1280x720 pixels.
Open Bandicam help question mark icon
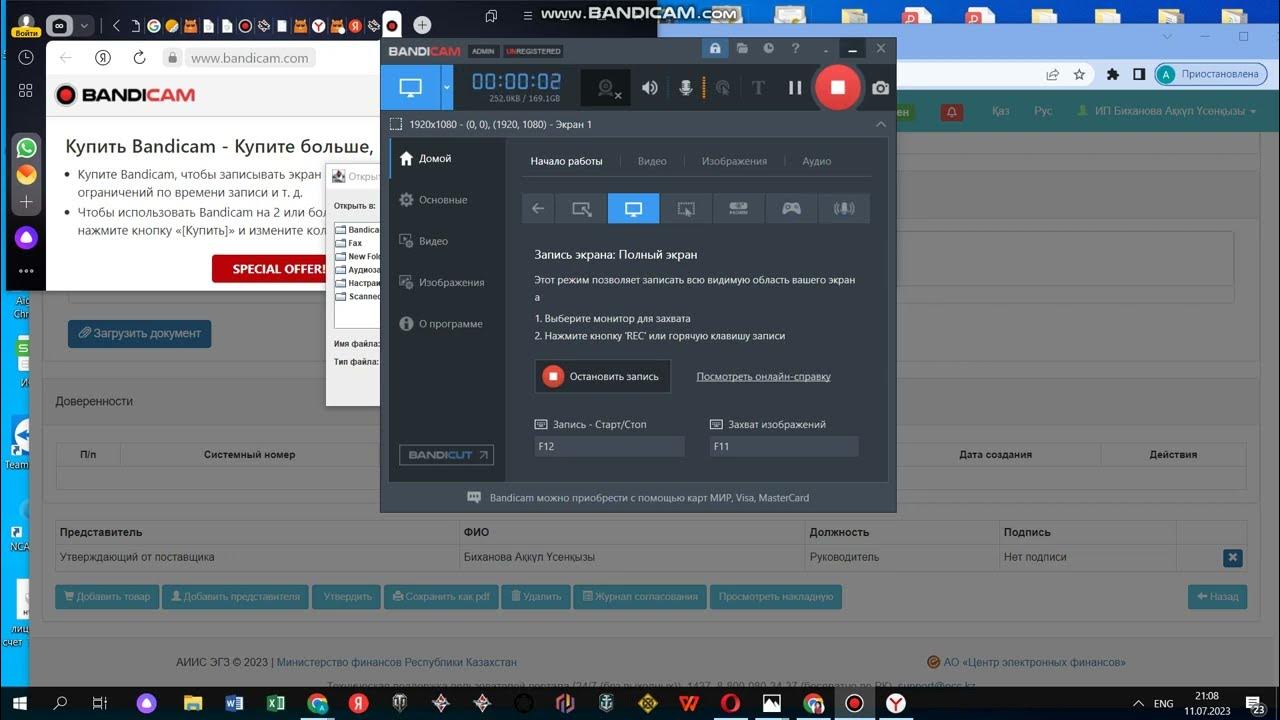pos(795,48)
